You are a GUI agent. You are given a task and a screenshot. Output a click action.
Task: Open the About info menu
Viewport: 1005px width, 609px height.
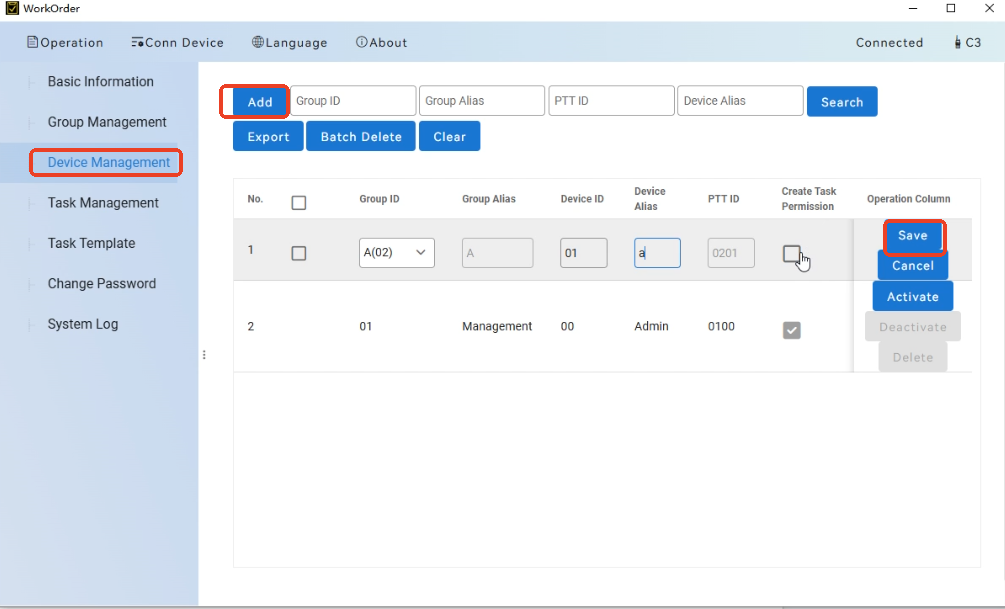pyautogui.click(x=381, y=43)
